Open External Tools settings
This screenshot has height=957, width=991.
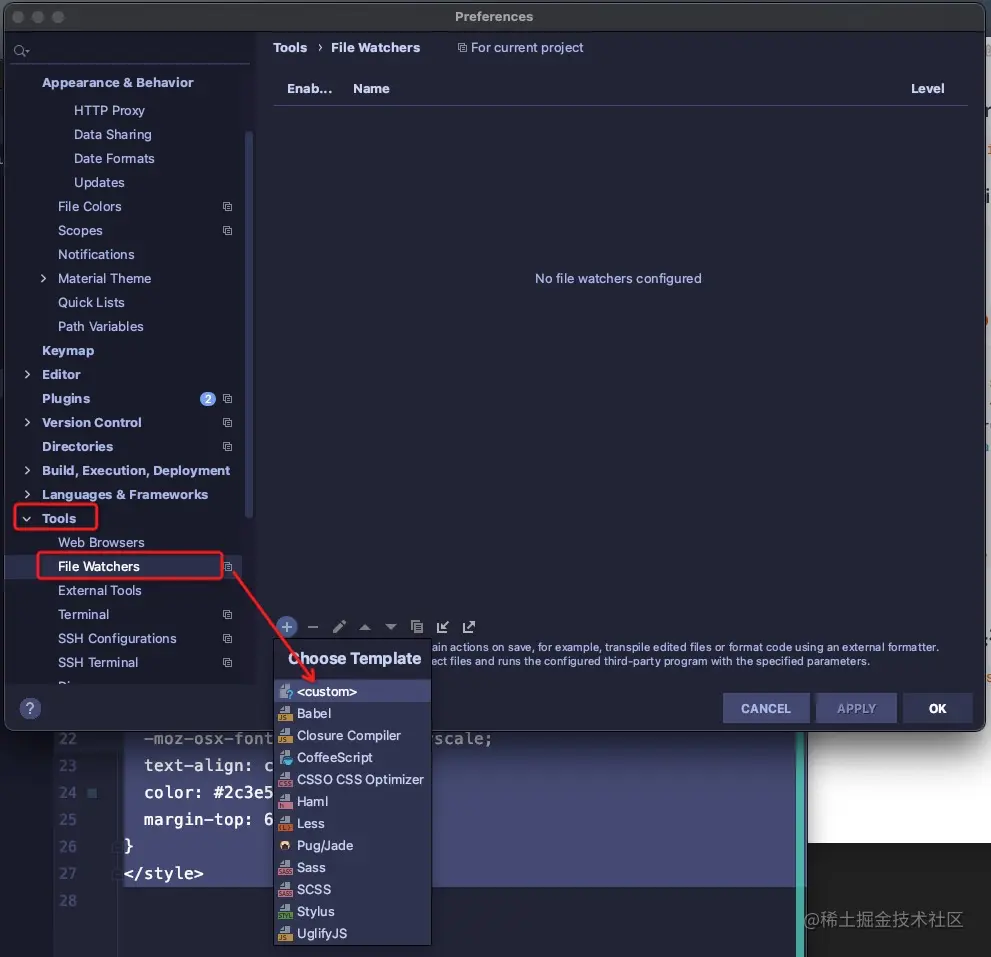[99, 590]
